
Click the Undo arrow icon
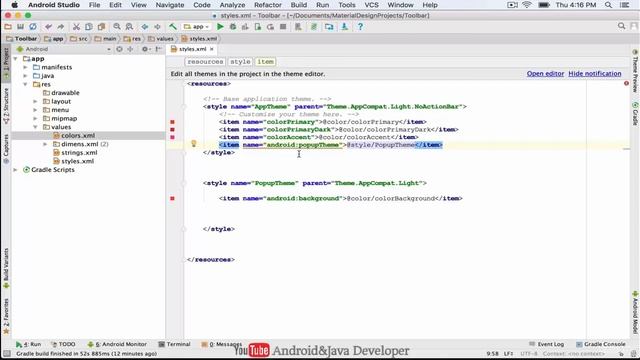pyautogui.click(x=48, y=27)
